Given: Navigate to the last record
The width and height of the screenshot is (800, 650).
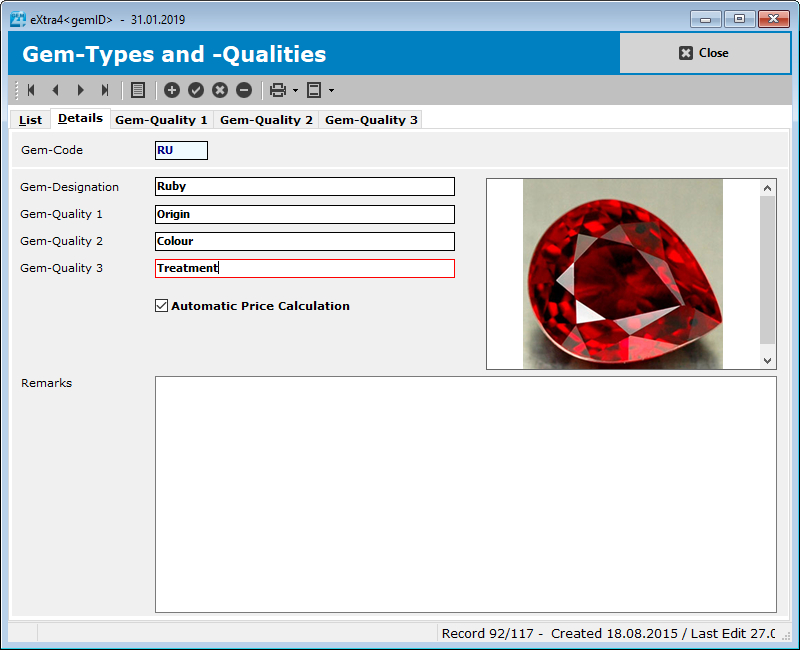Looking at the screenshot, I should [x=104, y=90].
